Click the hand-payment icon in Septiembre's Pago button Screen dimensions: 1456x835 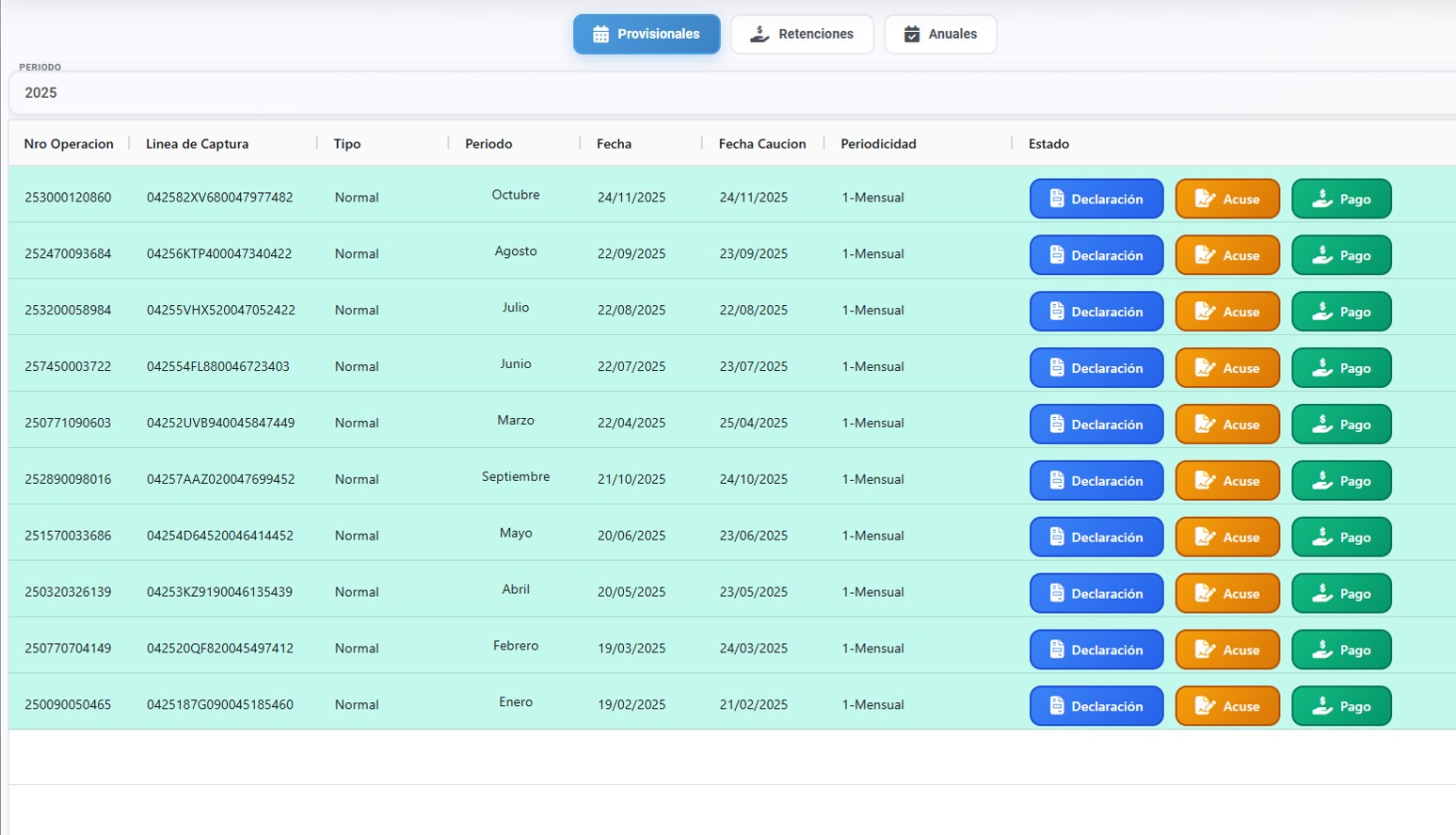click(1322, 481)
